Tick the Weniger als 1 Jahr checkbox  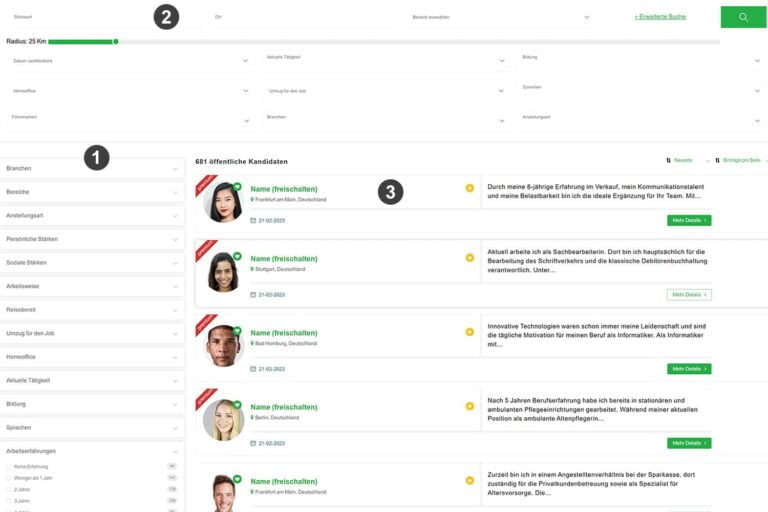pyautogui.click(x=9, y=478)
